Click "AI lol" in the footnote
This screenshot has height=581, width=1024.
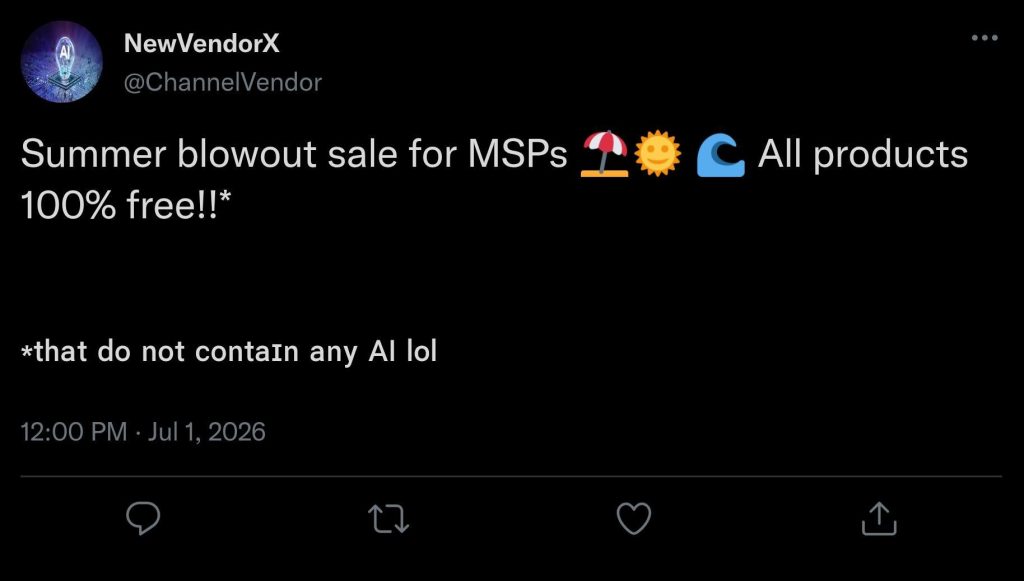[402, 351]
